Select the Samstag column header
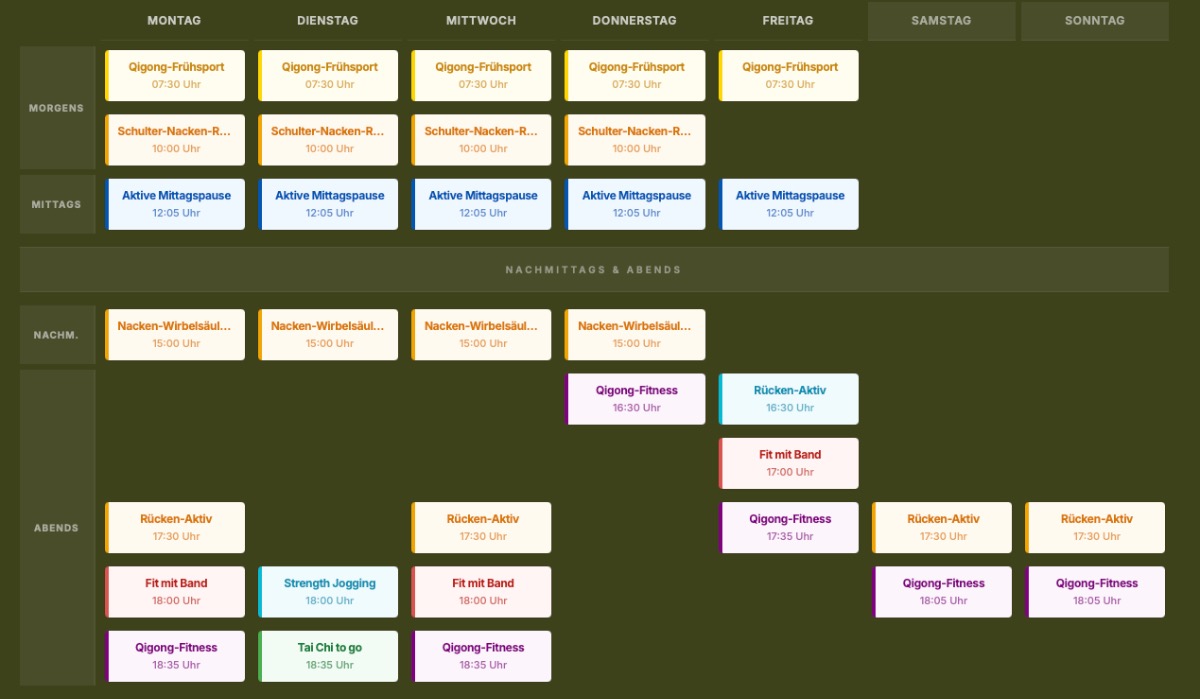Image resolution: width=1200 pixels, height=699 pixels. coord(941,21)
